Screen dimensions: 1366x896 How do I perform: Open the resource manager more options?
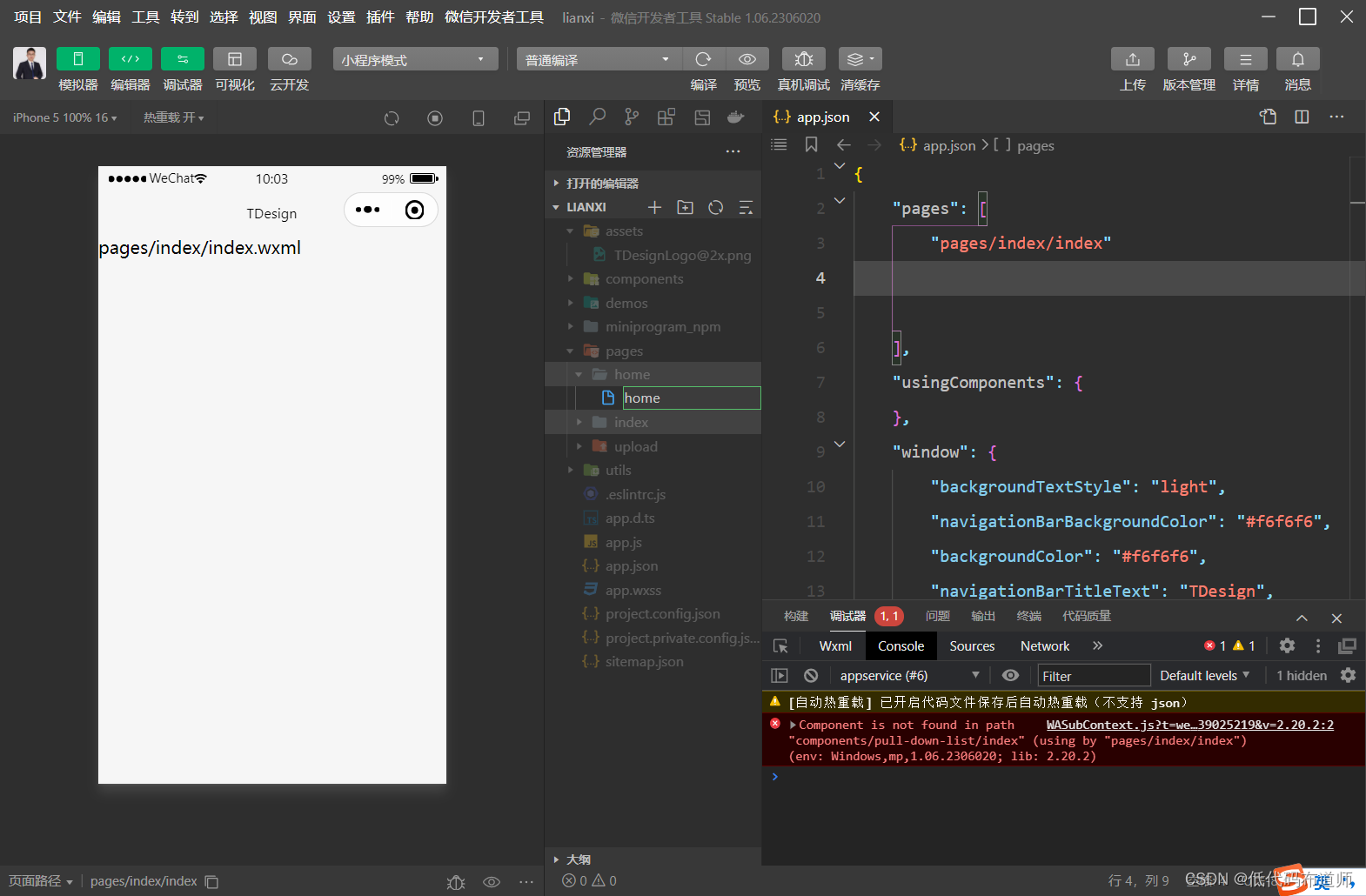733,151
